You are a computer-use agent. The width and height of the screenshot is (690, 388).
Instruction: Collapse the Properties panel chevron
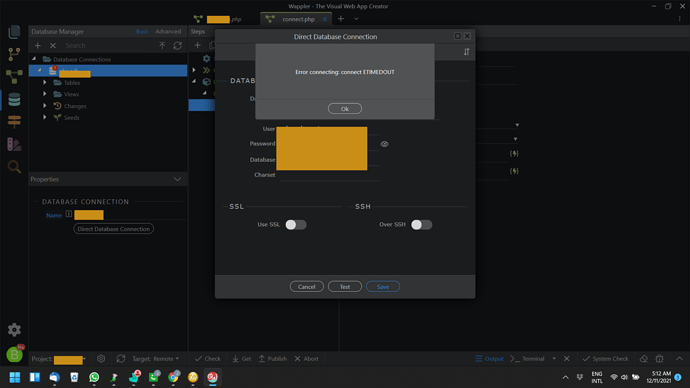pos(177,179)
